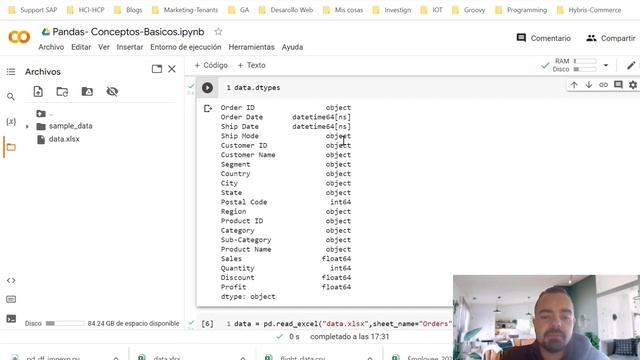
Task: Open the terminal sidebar icon
Action: (11, 318)
